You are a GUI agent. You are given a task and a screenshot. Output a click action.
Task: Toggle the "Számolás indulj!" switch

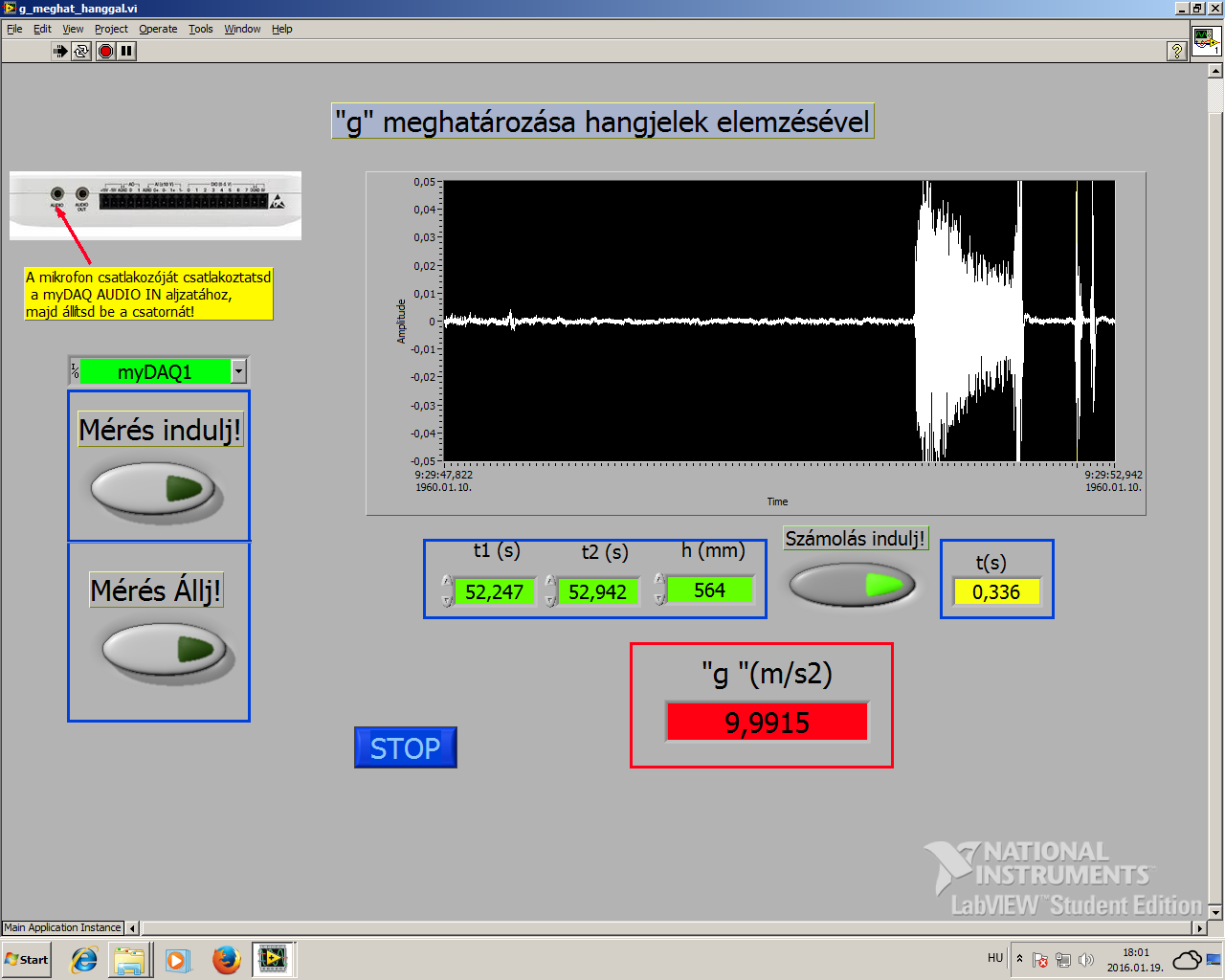click(852, 585)
